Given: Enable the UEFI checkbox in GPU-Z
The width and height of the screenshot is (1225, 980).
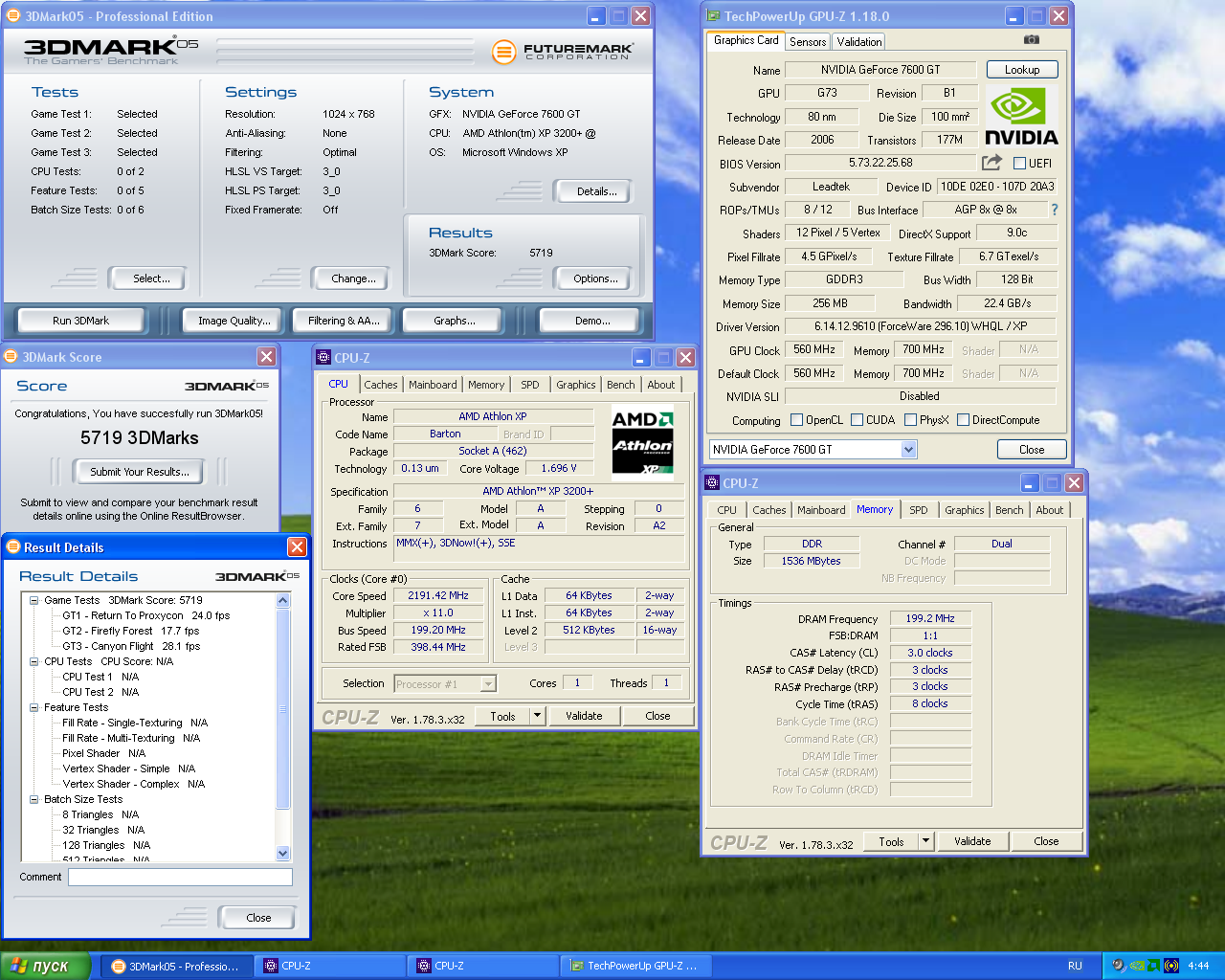Looking at the screenshot, I should click(x=1019, y=164).
